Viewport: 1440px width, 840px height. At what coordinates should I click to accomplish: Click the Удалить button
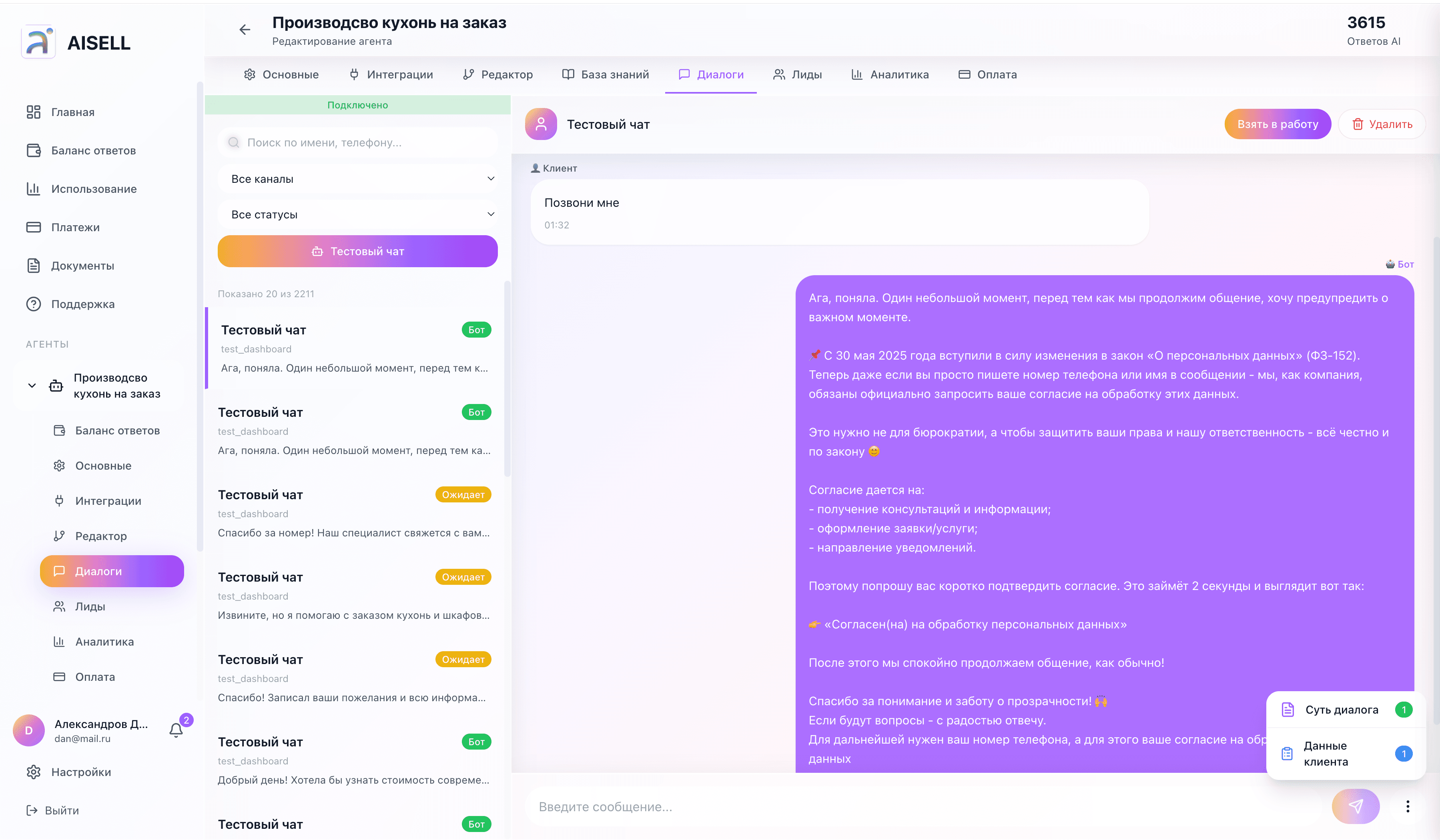click(1382, 124)
